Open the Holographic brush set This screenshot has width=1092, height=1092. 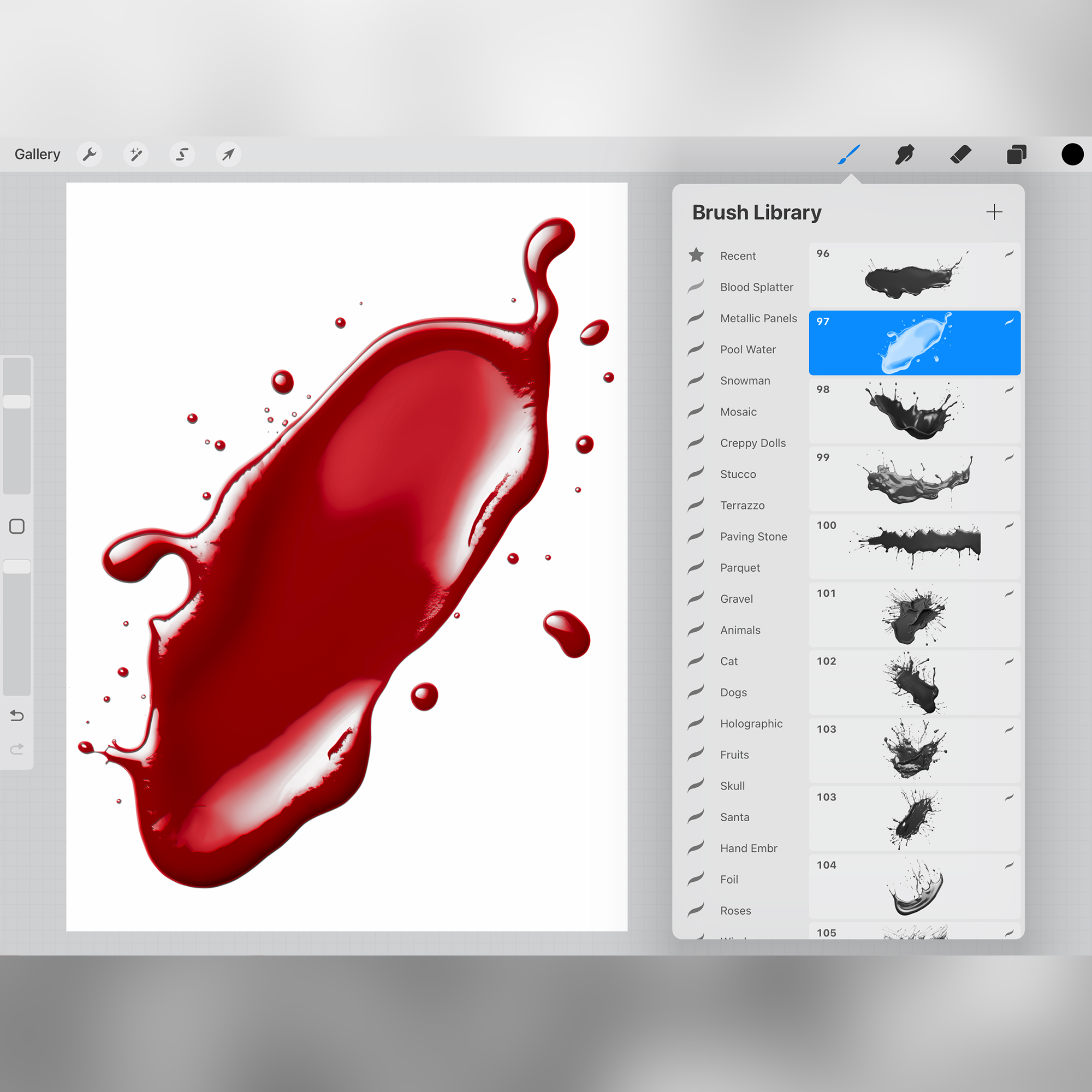(751, 723)
